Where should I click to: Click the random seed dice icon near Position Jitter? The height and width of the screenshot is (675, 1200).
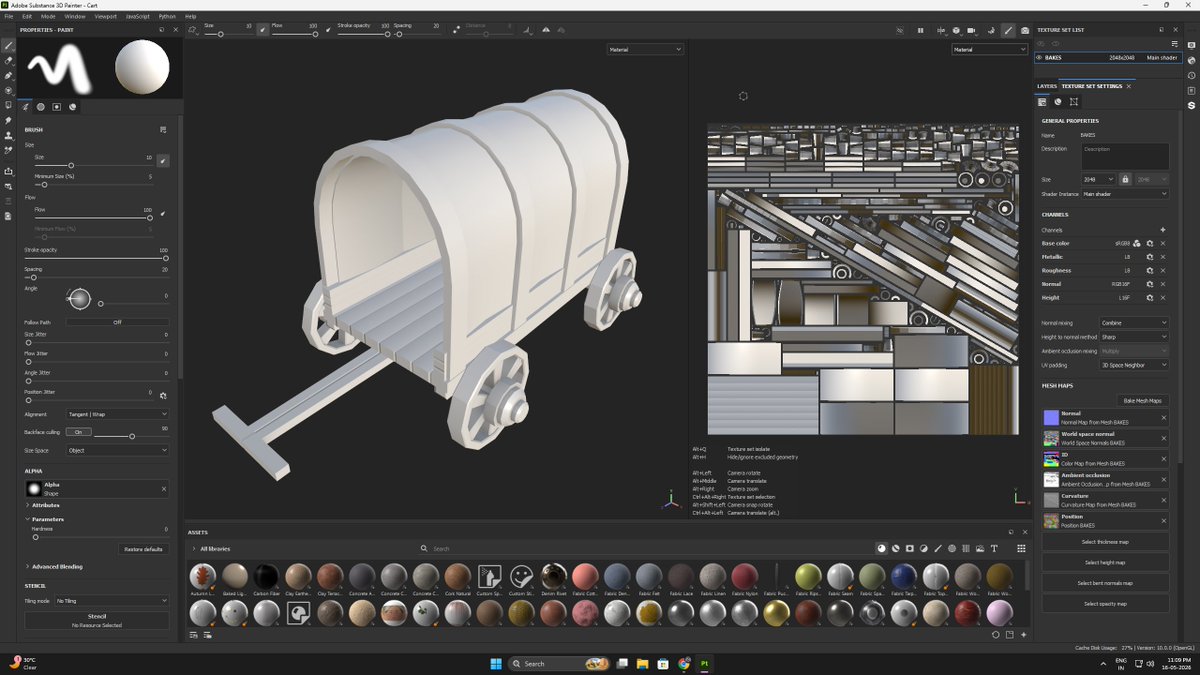coord(163,395)
